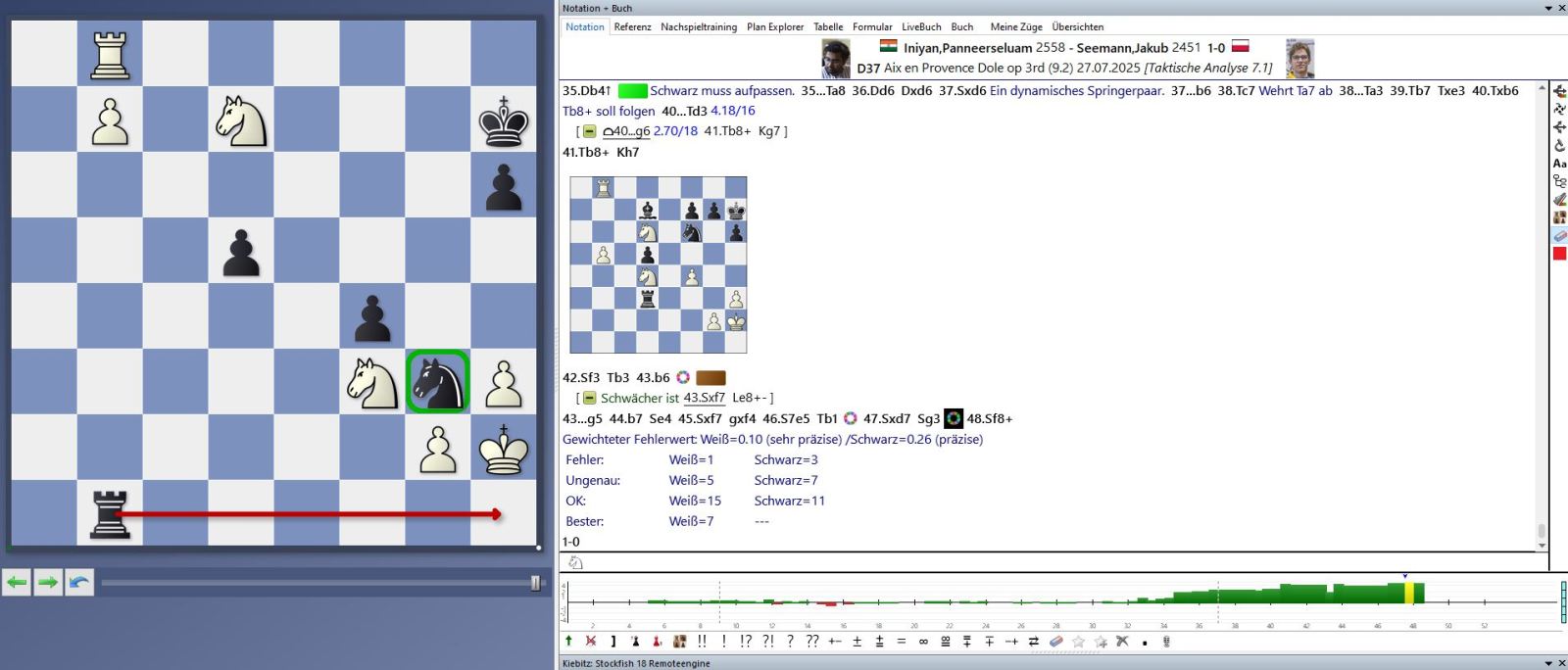Switch to the Referenz tab
The height and width of the screenshot is (670, 1568).
pyautogui.click(x=632, y=27)
